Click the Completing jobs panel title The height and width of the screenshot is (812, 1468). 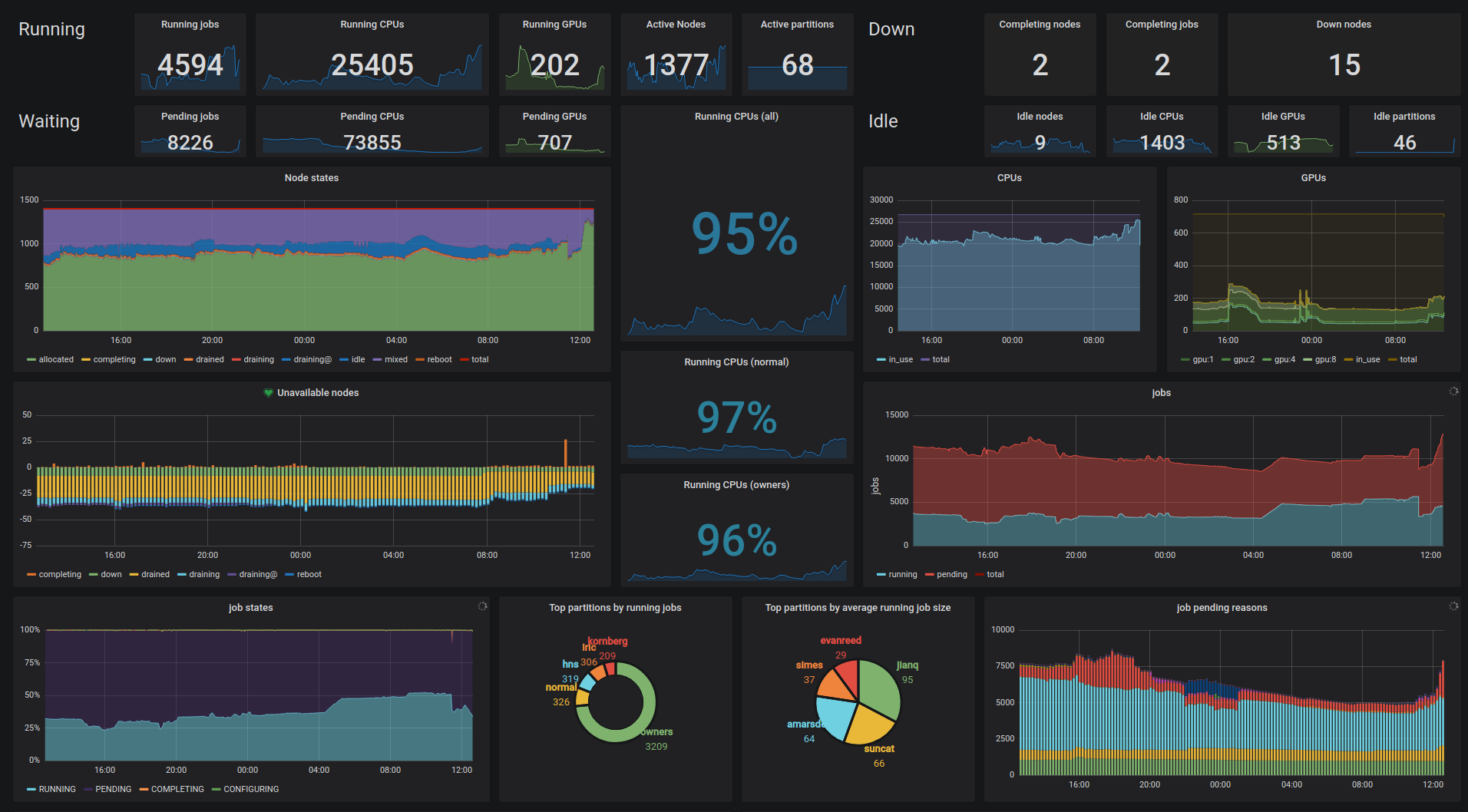[x=1162, y=25]
